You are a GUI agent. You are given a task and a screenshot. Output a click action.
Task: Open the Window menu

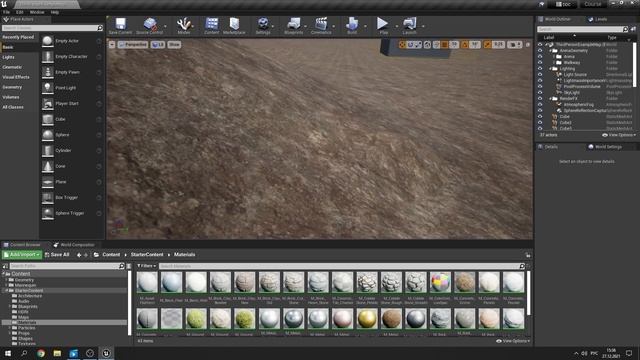(x=37, y=12)
